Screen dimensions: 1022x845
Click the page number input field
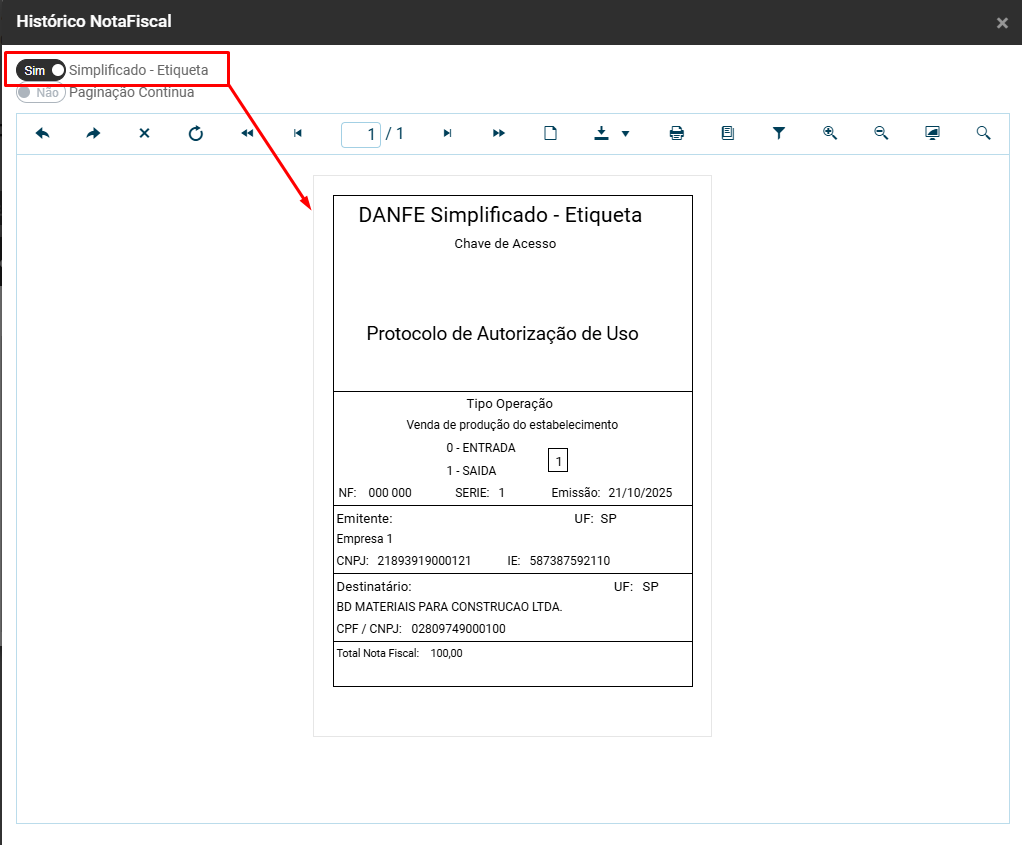tap(360, 134)
